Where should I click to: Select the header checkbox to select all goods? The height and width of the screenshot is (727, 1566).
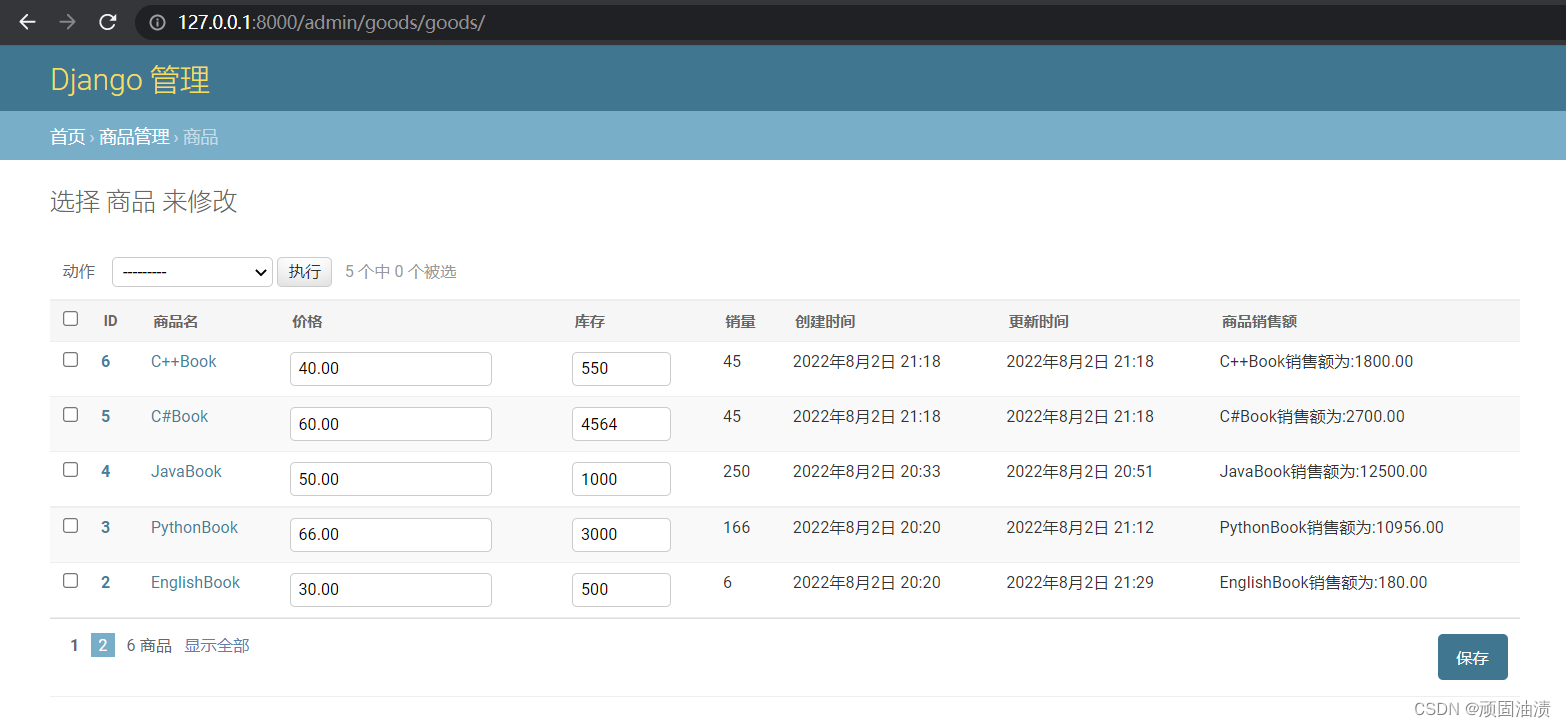point(70,318)
